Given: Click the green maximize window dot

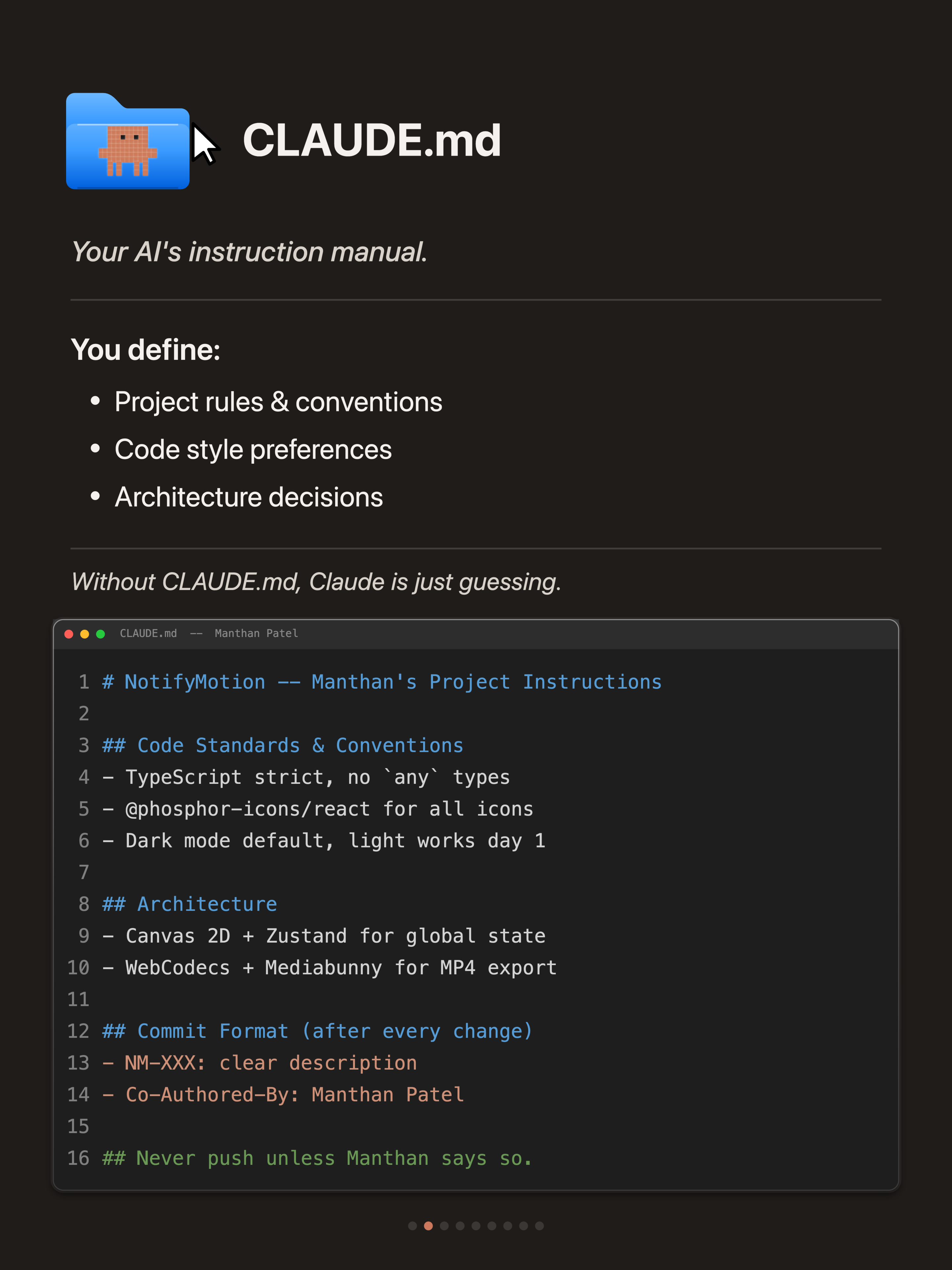Looking at the screenshot, I should click(100, 634).
